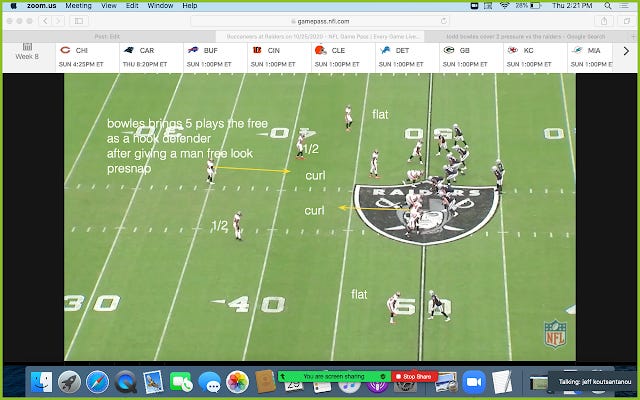This screenshot has height=400, width=640.
Task: Select the BUF Sunday 1:00PM game
Action: coord(215,58)
